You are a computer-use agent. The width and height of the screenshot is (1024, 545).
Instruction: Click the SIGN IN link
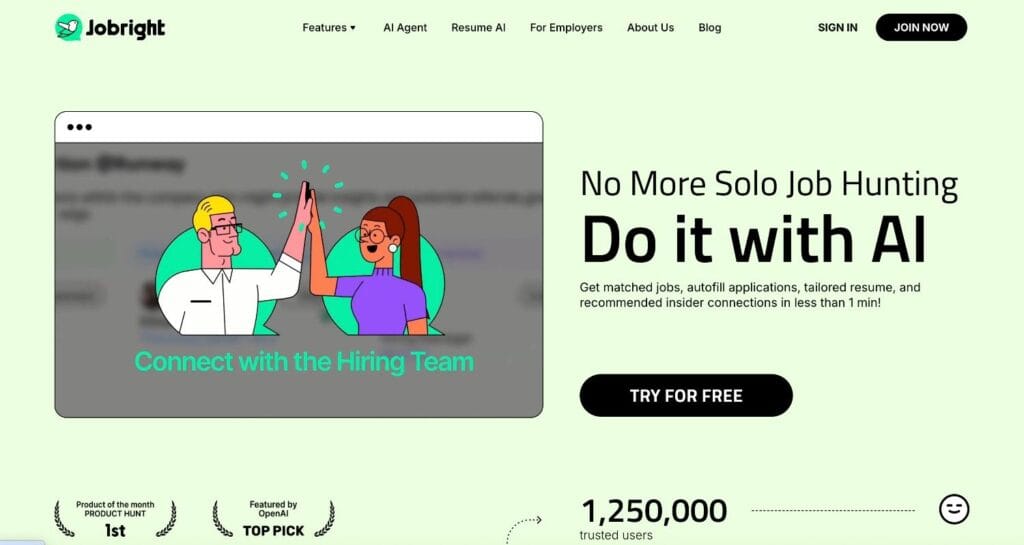point(837,27)
